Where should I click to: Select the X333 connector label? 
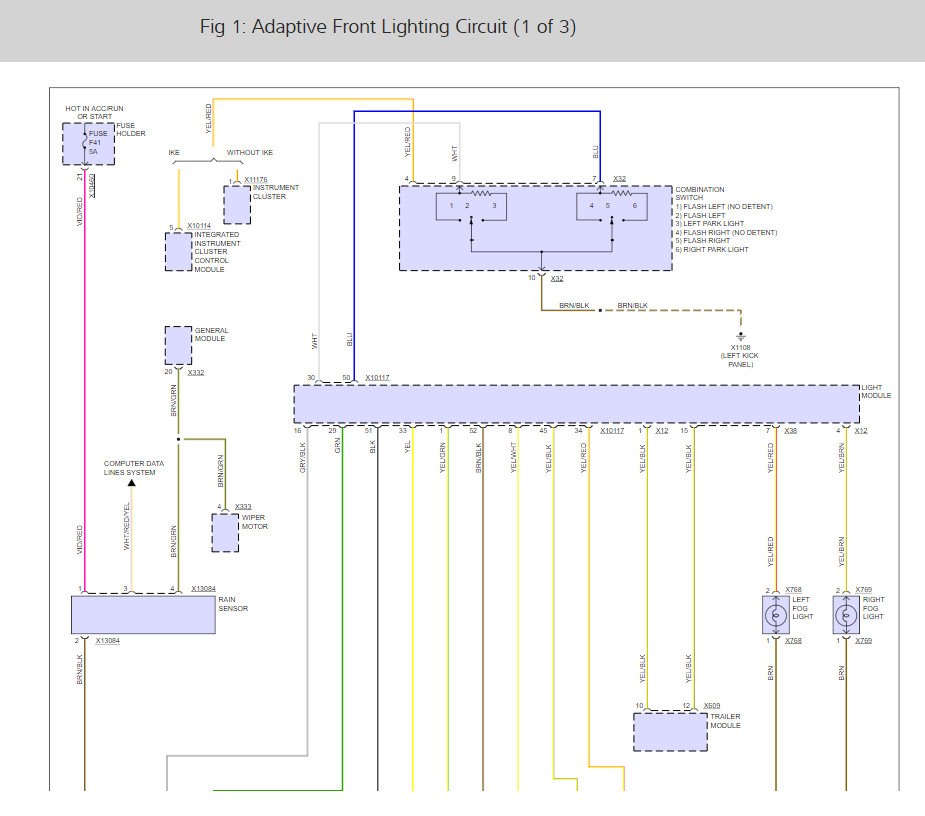pyautogui.click(x=243, y=507)
